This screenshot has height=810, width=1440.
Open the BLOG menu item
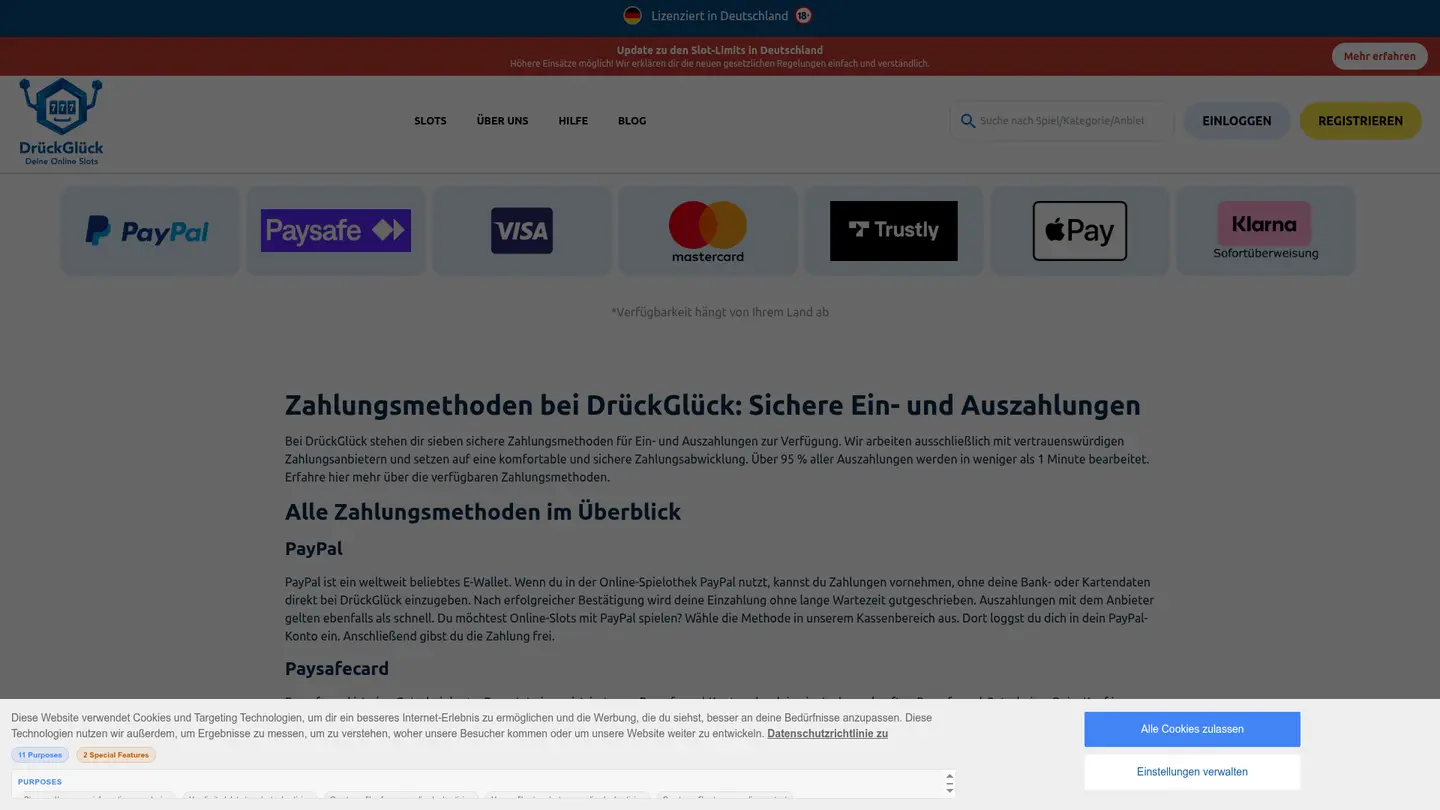point(632,121)
